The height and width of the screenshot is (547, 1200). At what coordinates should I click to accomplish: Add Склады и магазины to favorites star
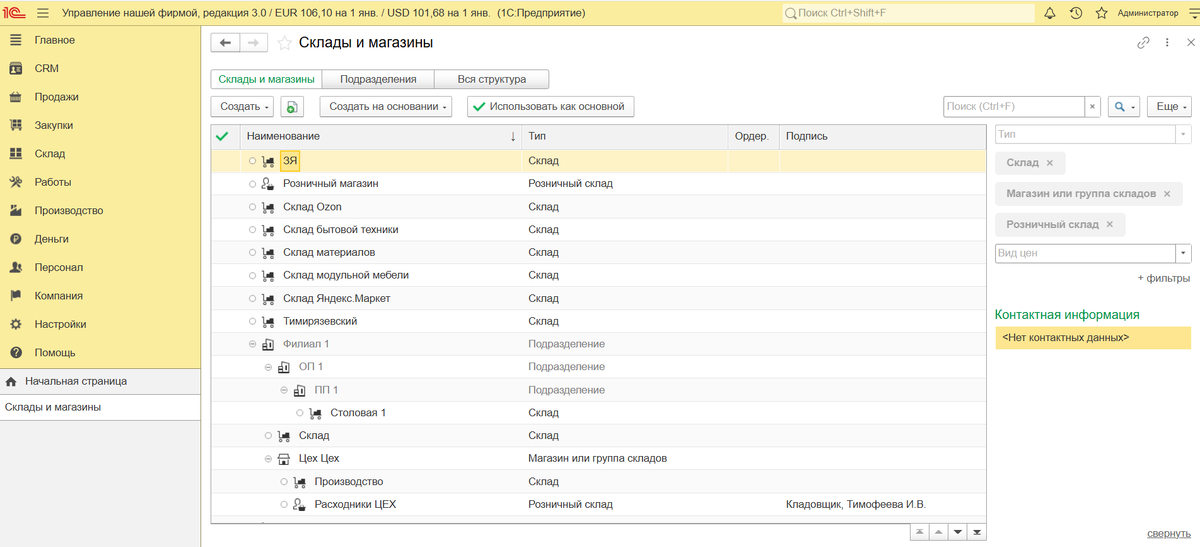click(284, 43)
